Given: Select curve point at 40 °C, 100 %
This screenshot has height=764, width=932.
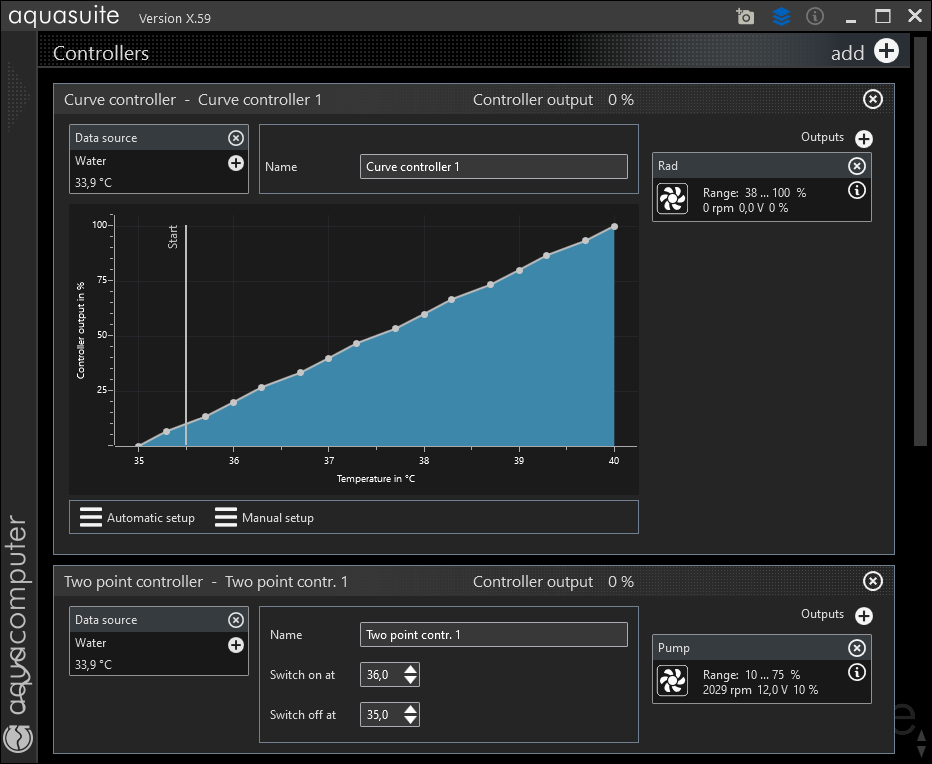Looking at the screenshot, I should tap(614, 227).
